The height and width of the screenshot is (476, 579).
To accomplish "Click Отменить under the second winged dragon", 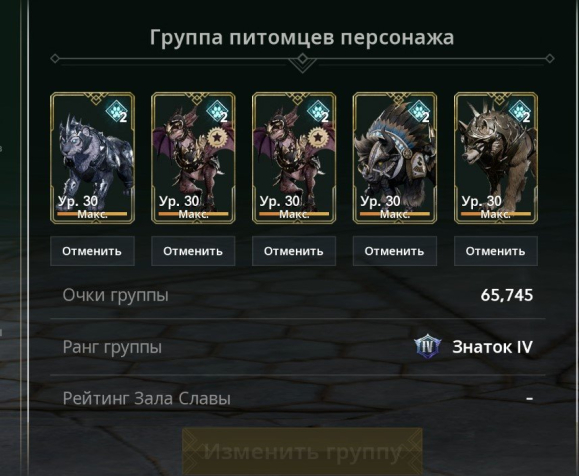I will (193, 251).
